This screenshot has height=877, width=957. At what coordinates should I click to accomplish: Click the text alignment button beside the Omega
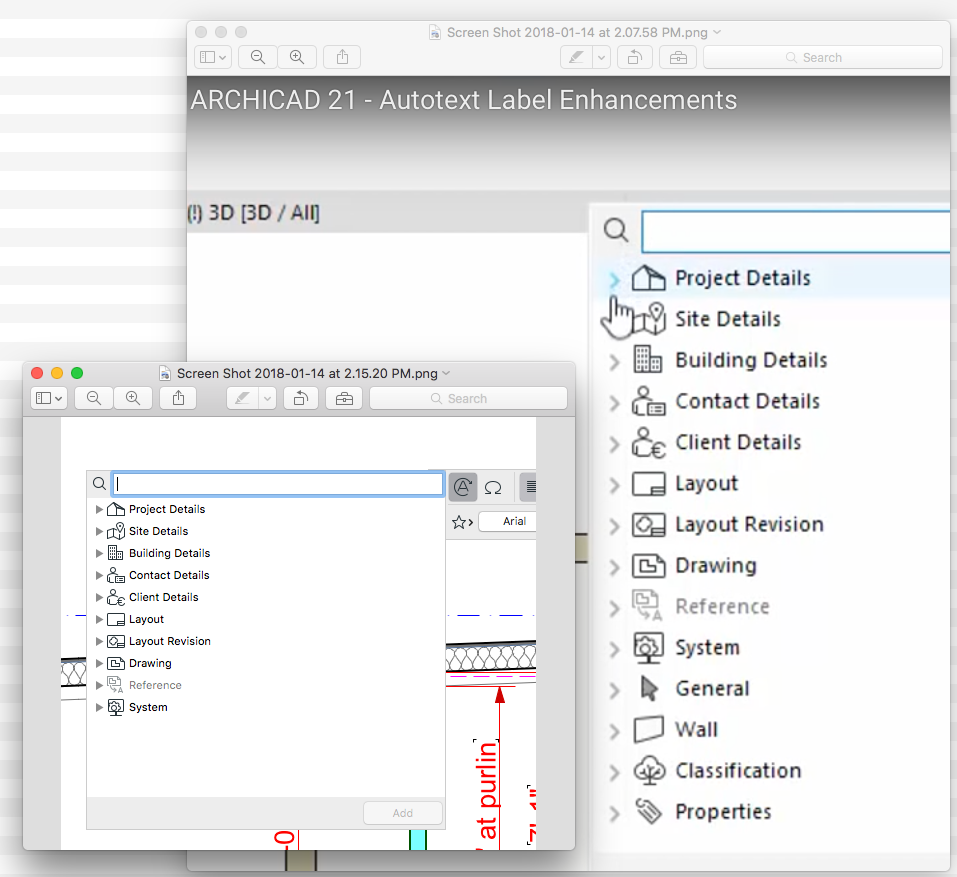tap(529, 486)
